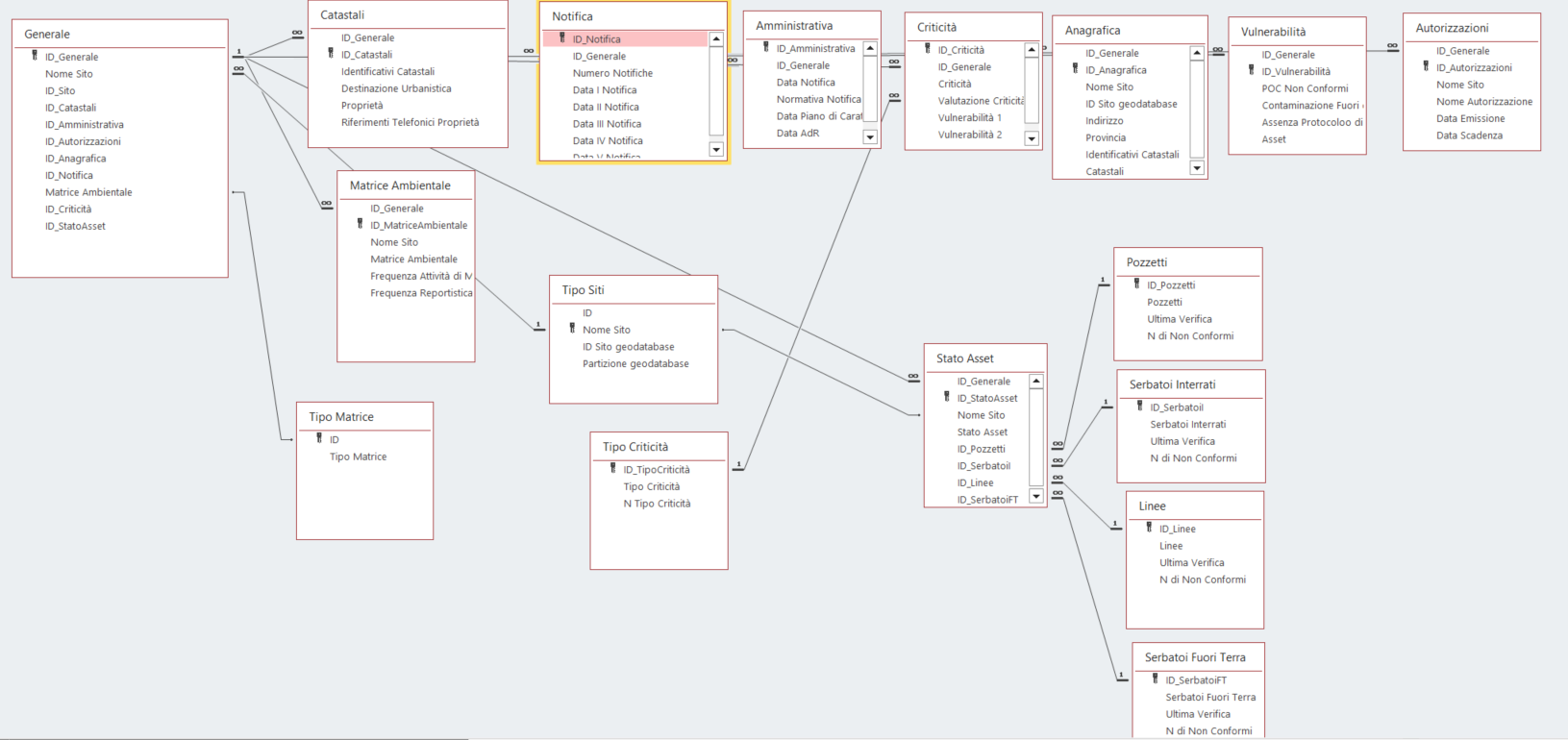Select the Tipo Siti table title
1568x740 pixels.
click(x=634, y=289)
